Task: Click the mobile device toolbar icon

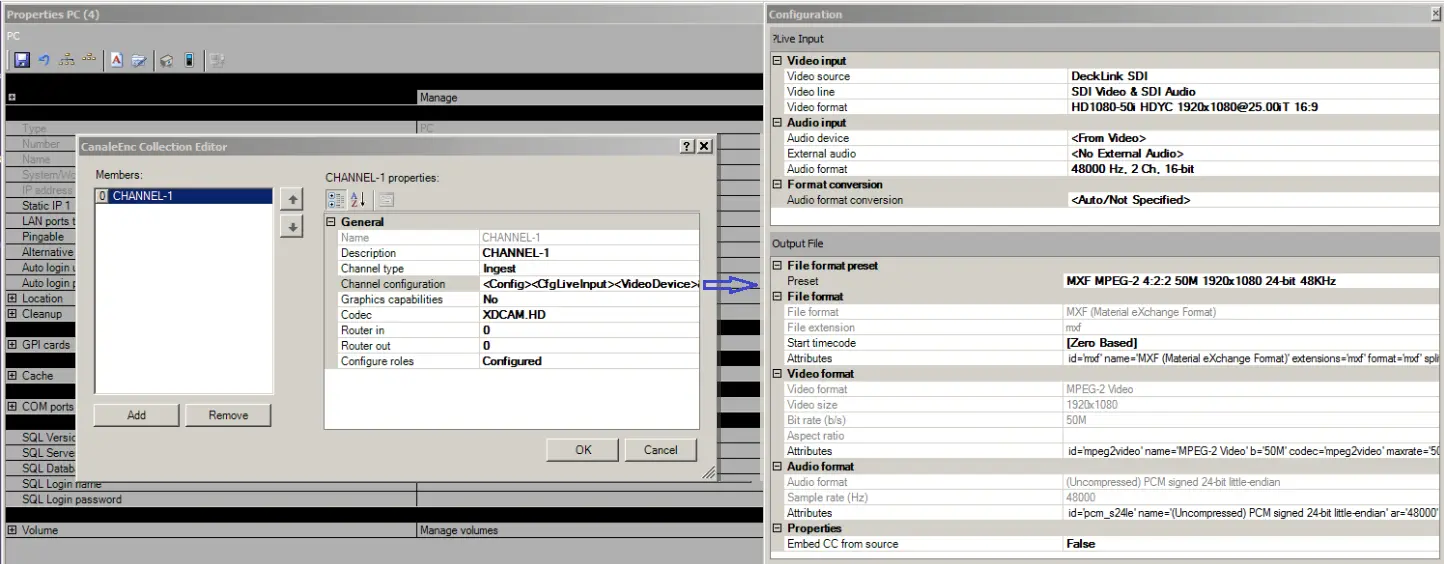Action: pos(188,61)
